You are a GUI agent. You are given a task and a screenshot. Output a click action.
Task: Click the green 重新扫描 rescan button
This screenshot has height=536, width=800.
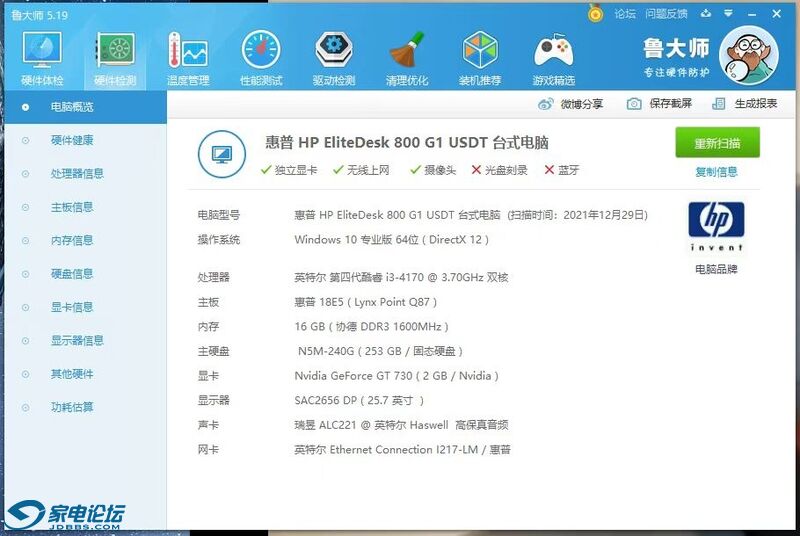tap(717, 143)
